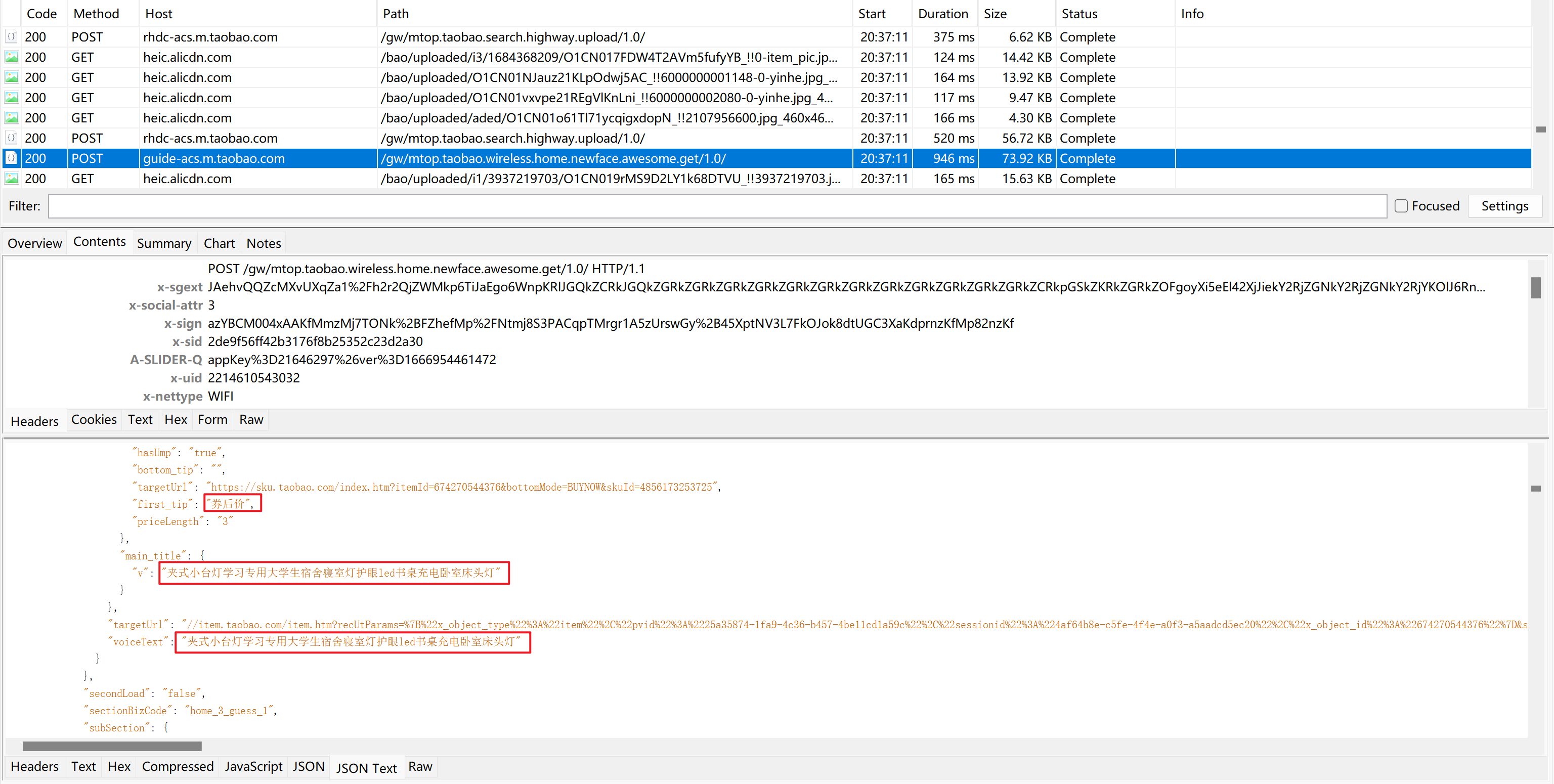This screenshot has width=1554, height=784.
Task: Click the x-sid header value
Action: (x=315, y=341)
